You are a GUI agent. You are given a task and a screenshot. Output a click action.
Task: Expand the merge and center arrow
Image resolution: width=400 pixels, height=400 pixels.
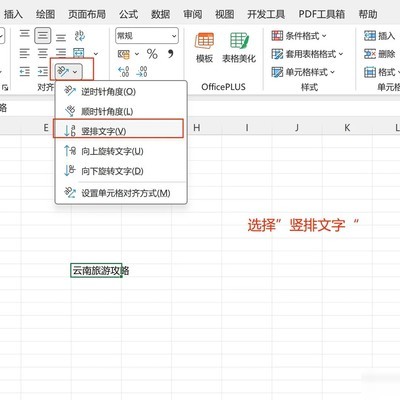tap(96, 54)
